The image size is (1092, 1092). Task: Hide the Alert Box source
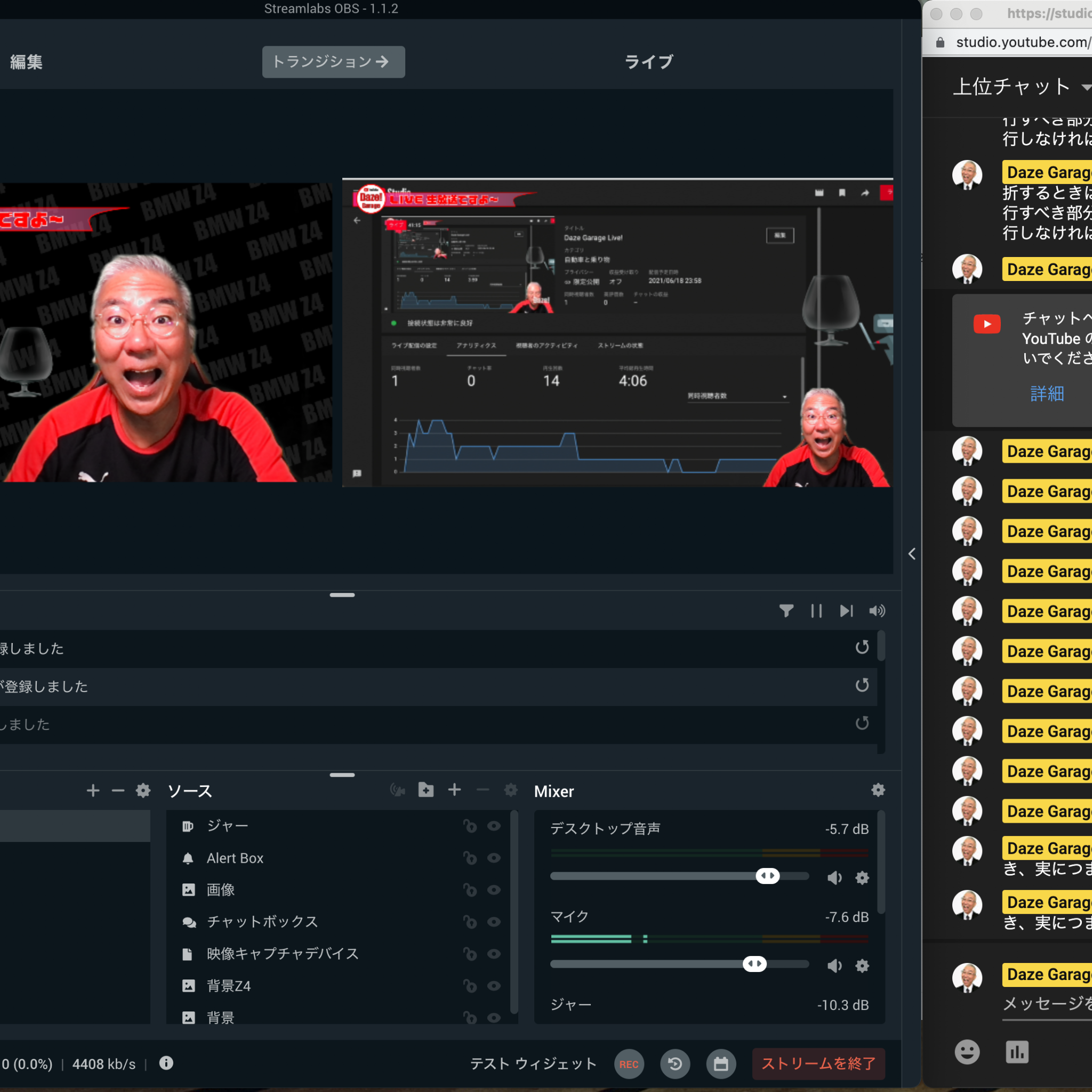[x=493, y=858]
